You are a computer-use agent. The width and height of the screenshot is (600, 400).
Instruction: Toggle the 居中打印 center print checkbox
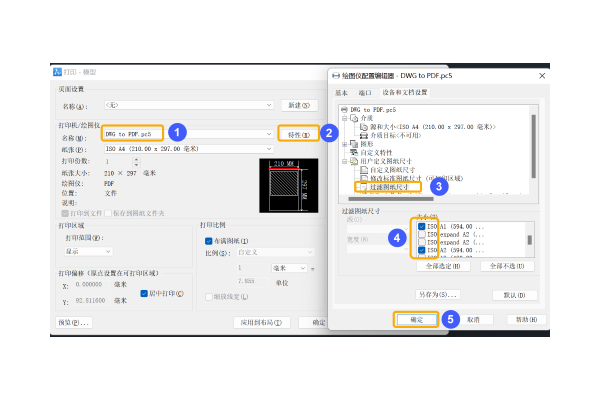(144, 294)
